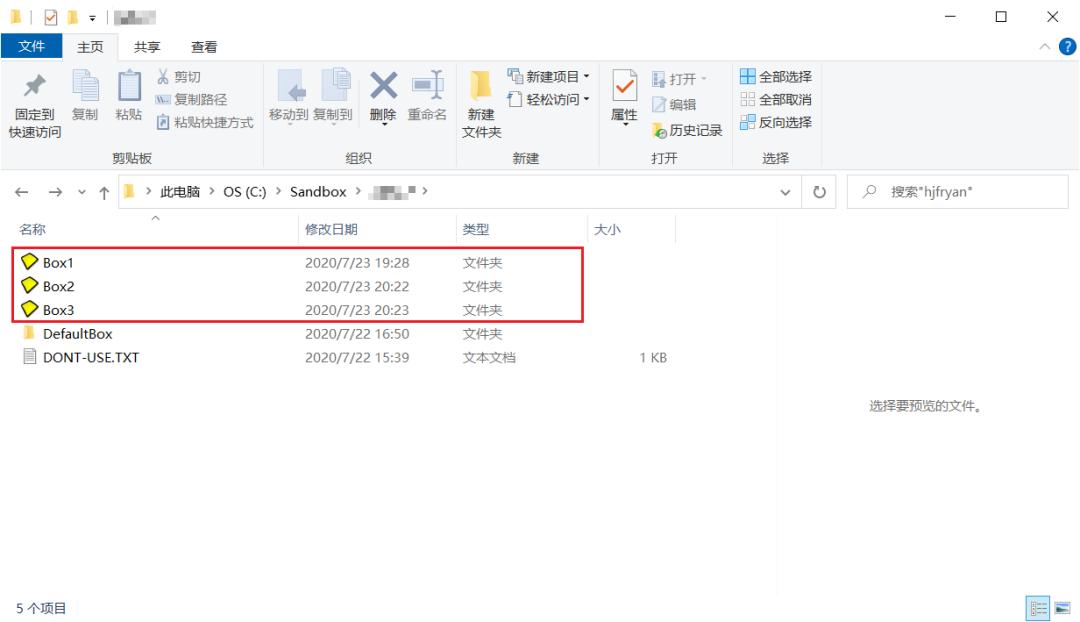Open recent locations dropdown arrow
Viewport: 1080px width, 622px height.
82,192
